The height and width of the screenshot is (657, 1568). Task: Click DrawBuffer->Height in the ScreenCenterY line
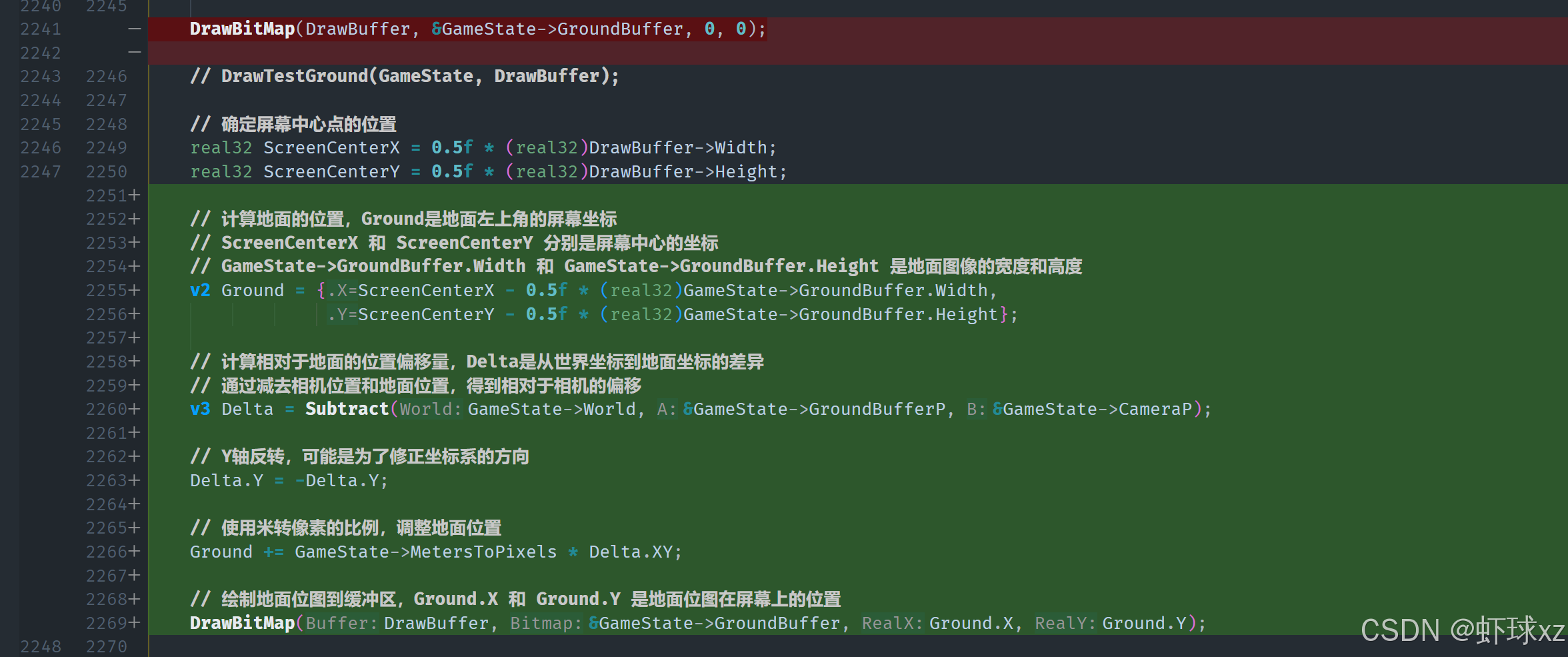click(683, 171)
